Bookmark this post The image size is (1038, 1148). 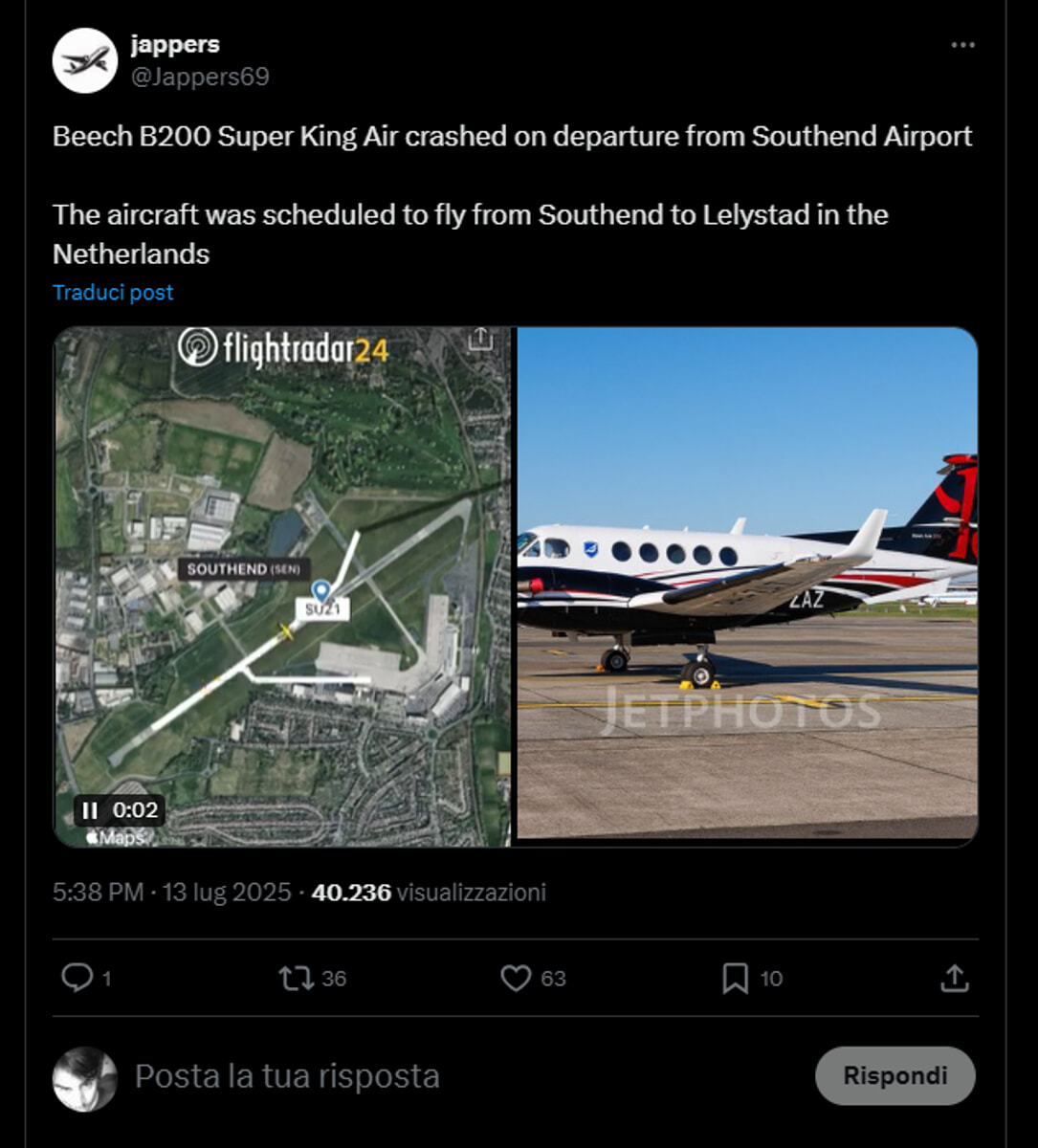pyautogui.click(x=735, y=978)
